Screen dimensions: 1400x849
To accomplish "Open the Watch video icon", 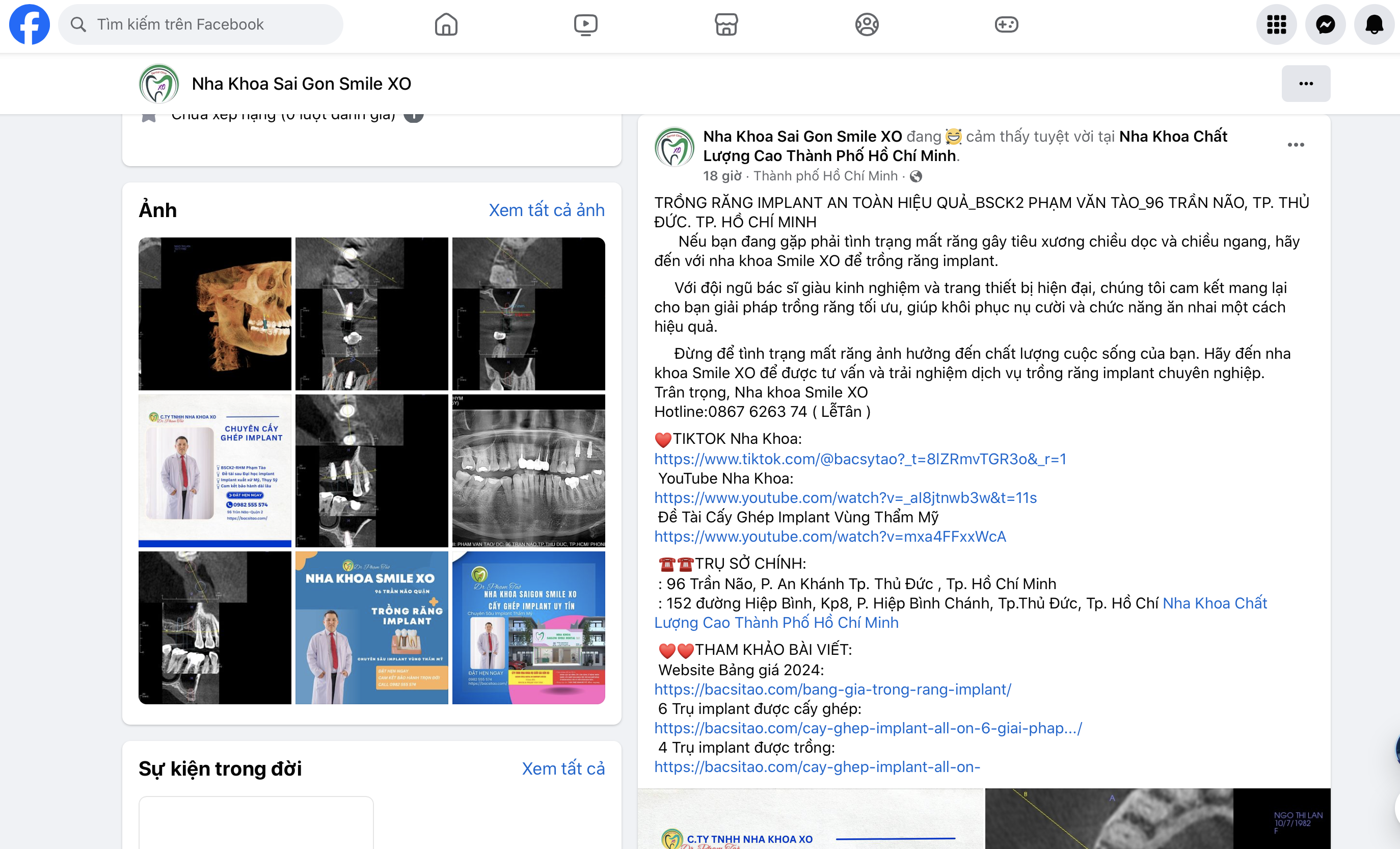I will 586,24.
